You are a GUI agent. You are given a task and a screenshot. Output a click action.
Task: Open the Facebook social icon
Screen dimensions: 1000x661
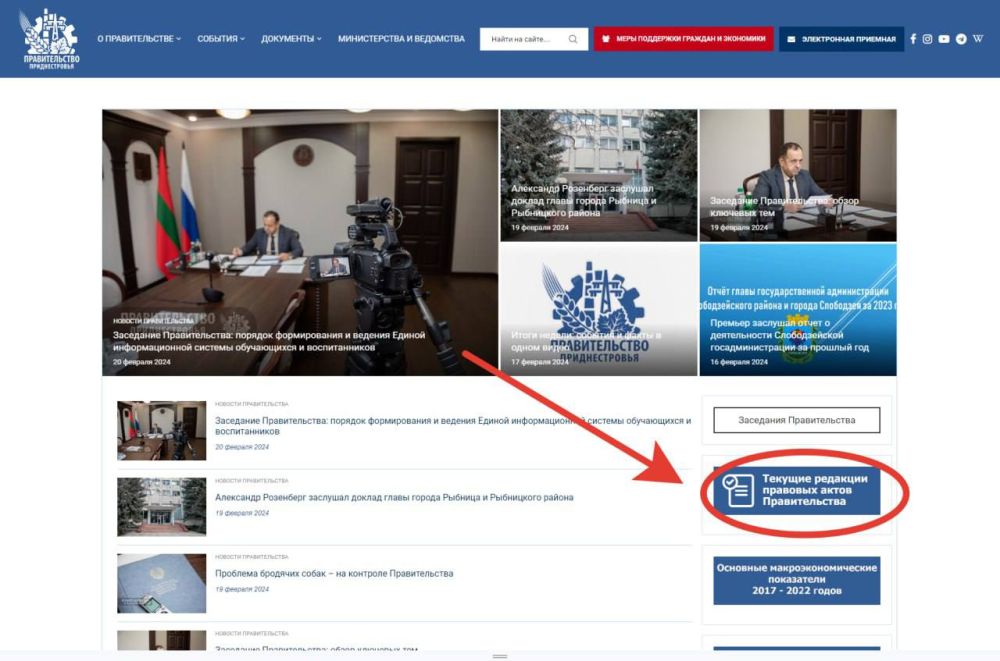point(913,39)
